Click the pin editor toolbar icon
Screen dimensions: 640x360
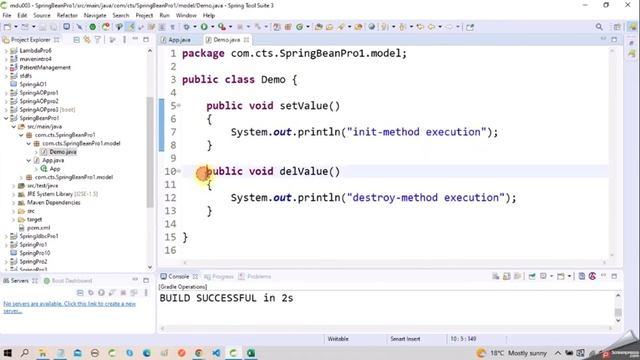pyautogui.click(x=470, y=27)
